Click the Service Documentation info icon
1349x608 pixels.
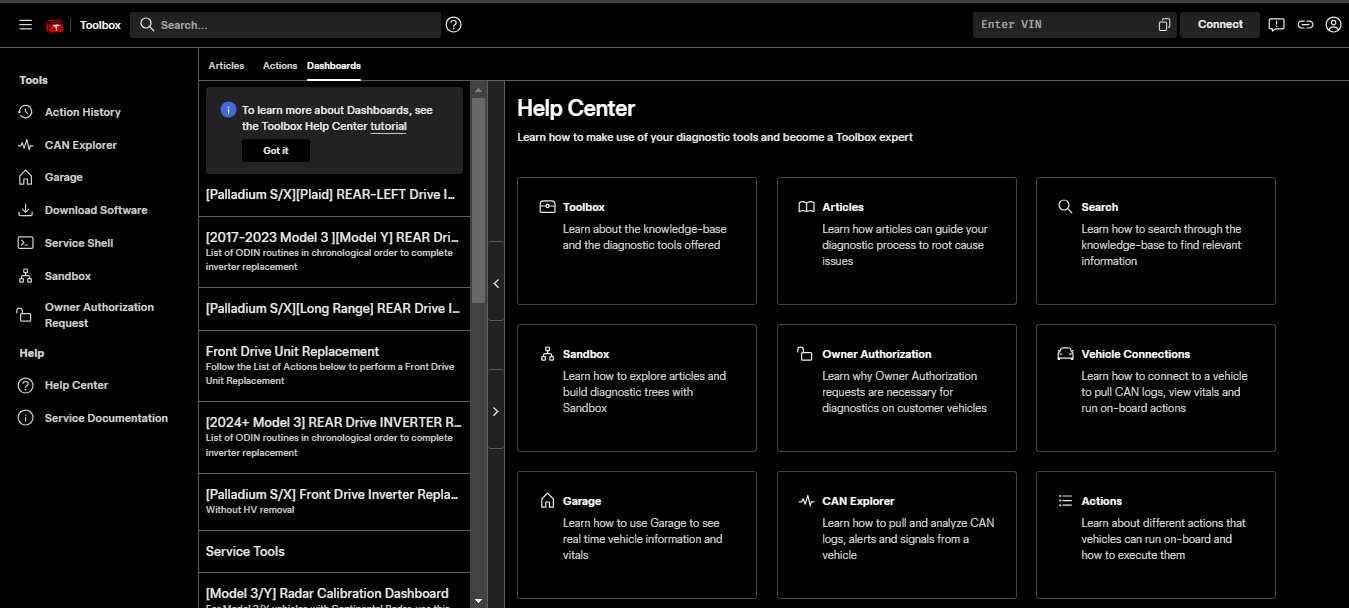[25, 418]
